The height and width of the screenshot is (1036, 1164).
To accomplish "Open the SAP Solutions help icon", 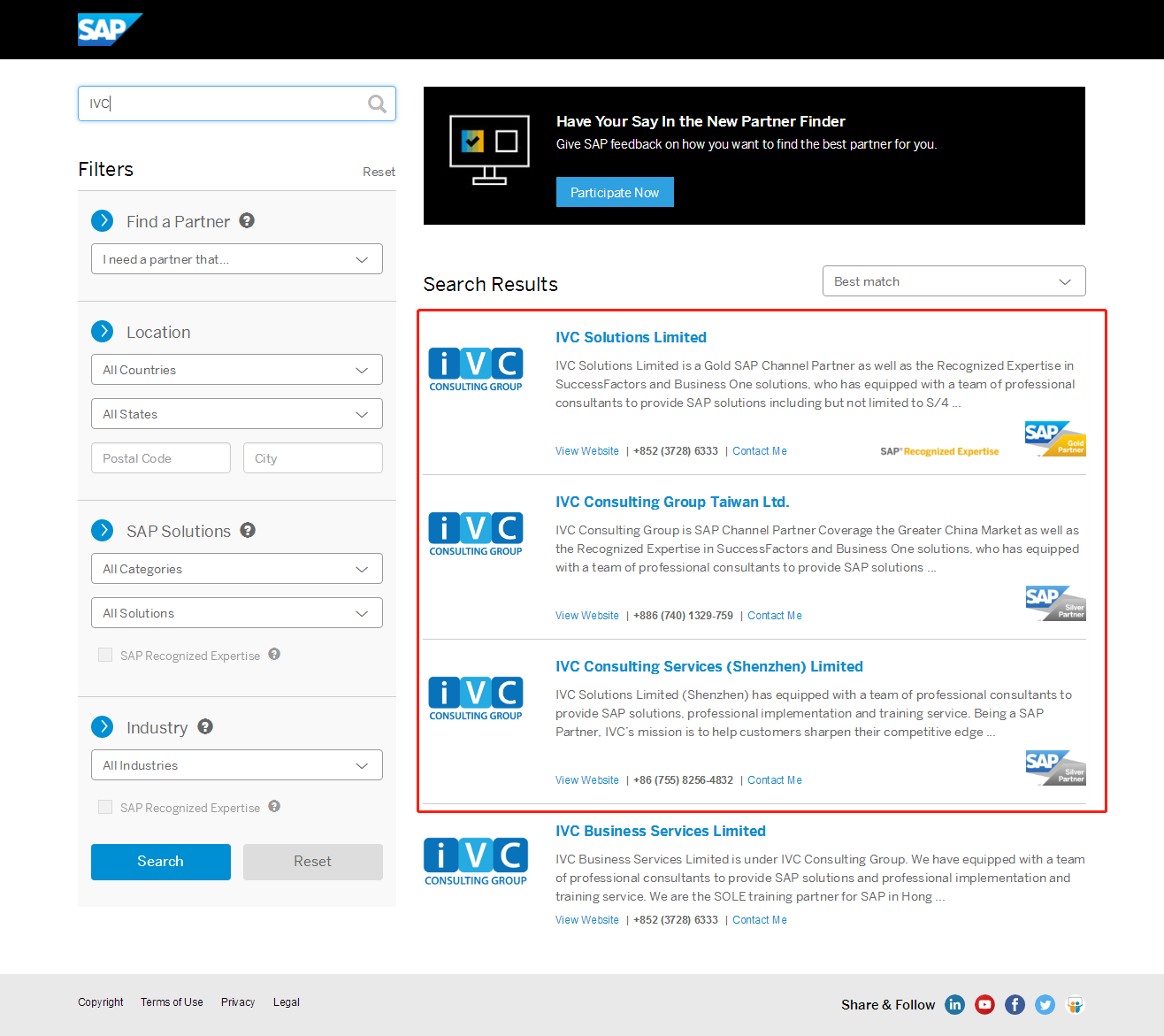I will 248,531.
